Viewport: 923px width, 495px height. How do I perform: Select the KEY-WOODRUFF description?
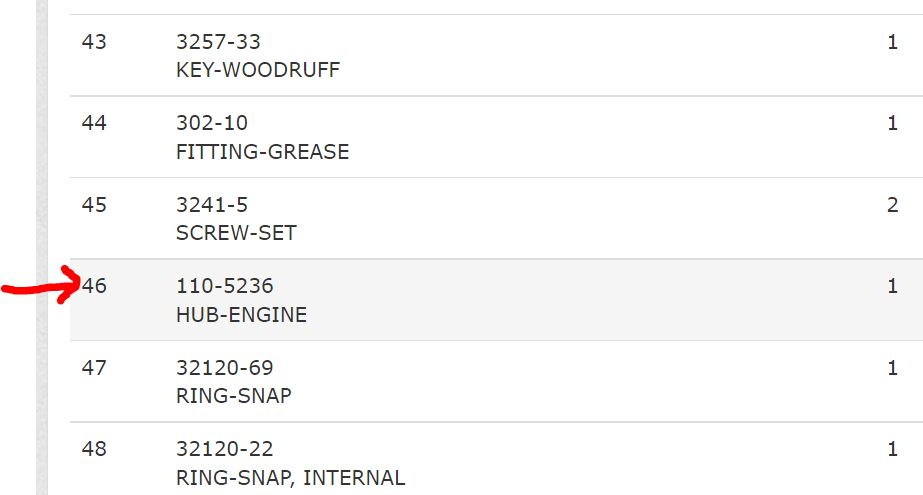[x=258, y=71]
